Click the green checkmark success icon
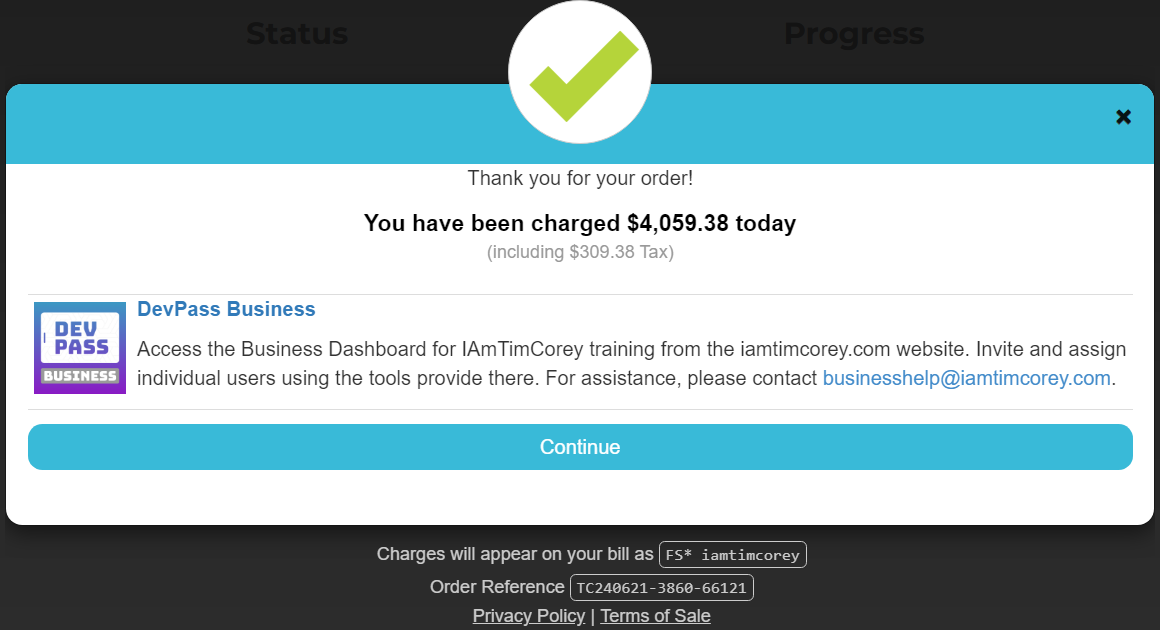Viewport: 1160px width, 630px height. 580,74
